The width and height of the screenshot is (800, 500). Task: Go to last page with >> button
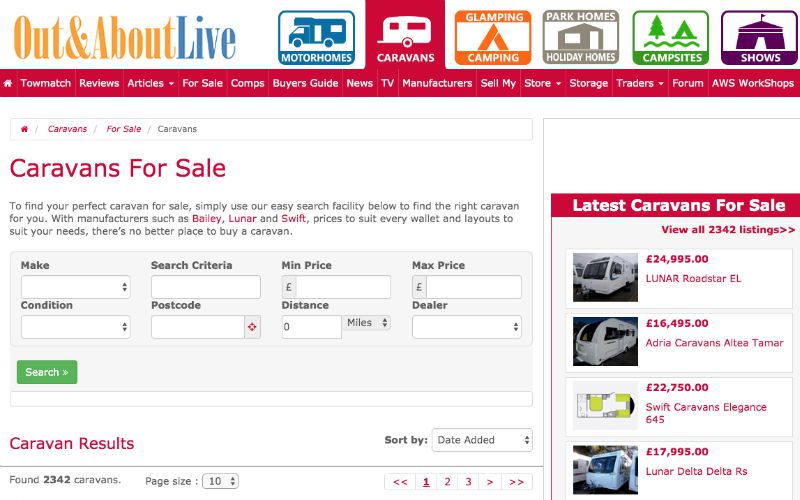pyautogui.click(x=516, y=482)
